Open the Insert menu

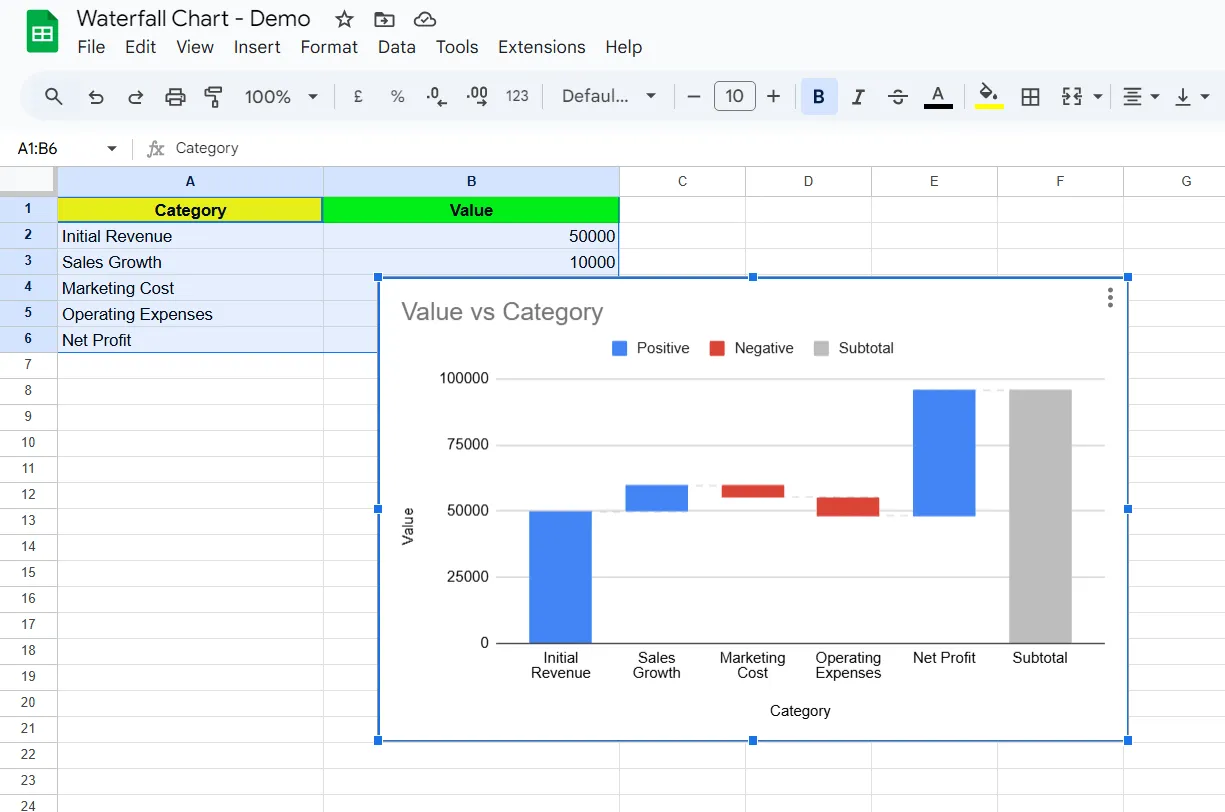[257, 47]
